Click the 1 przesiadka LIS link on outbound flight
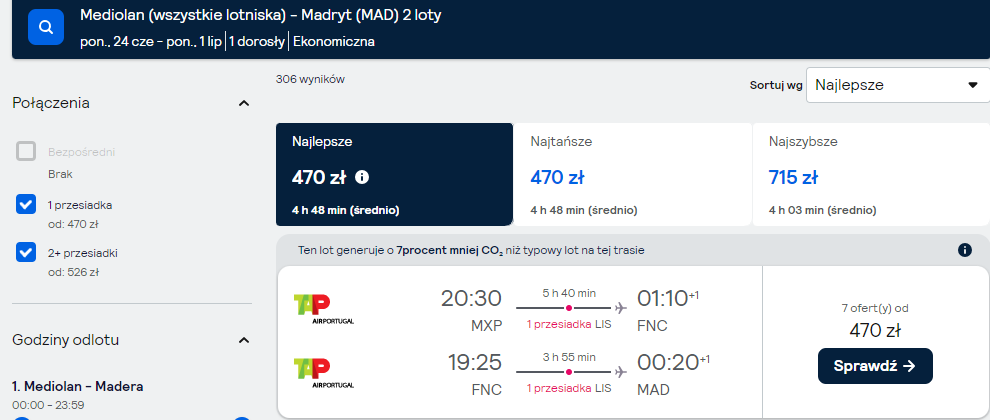This screenshot has height=420, width=990. point(569,325)
